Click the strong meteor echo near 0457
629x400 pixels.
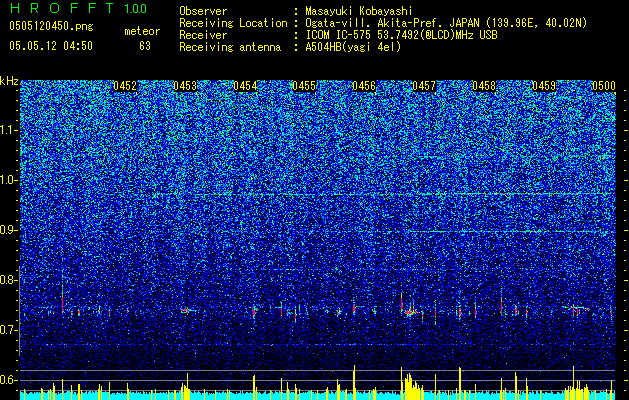pyautogui.click(x=411, y=311)
